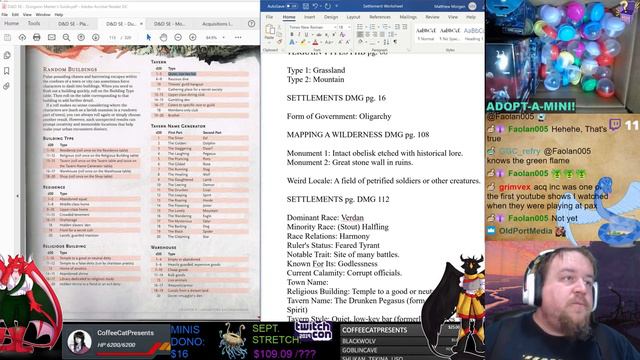Image resolution: width=640 pixels, height=360 pixels.
Task: Show paragraph marks pilcrow in Word
Action: click(x=396, y=42)
